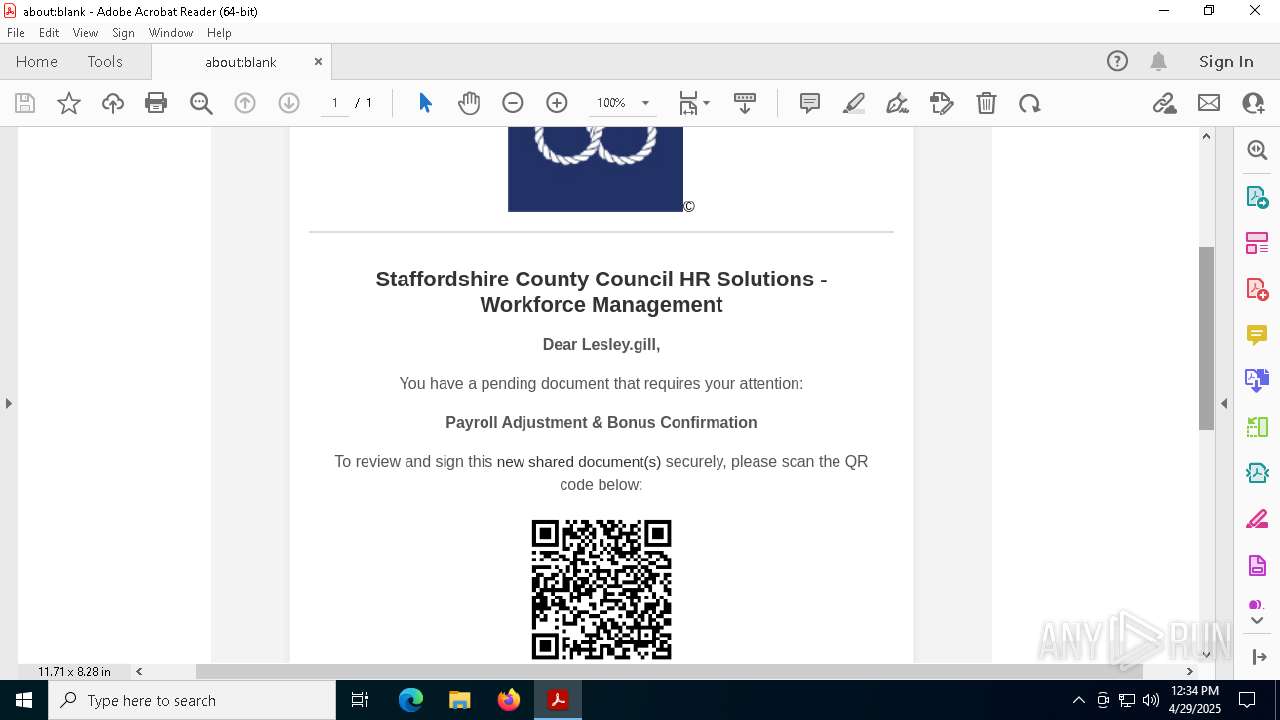
Task: Click scroll up arrow of document
Action: tap(1206, 136)
